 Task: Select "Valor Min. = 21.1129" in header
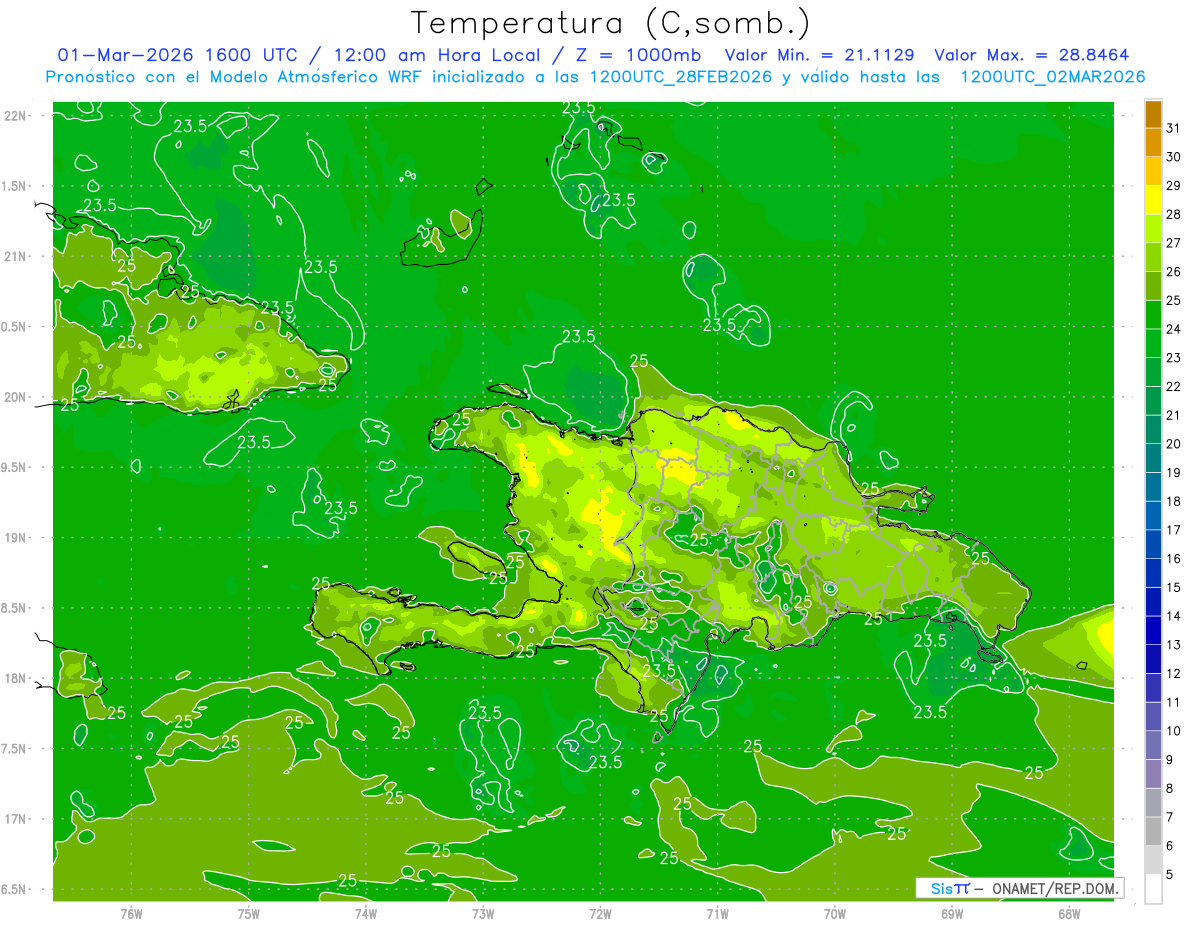pos(822,55)
